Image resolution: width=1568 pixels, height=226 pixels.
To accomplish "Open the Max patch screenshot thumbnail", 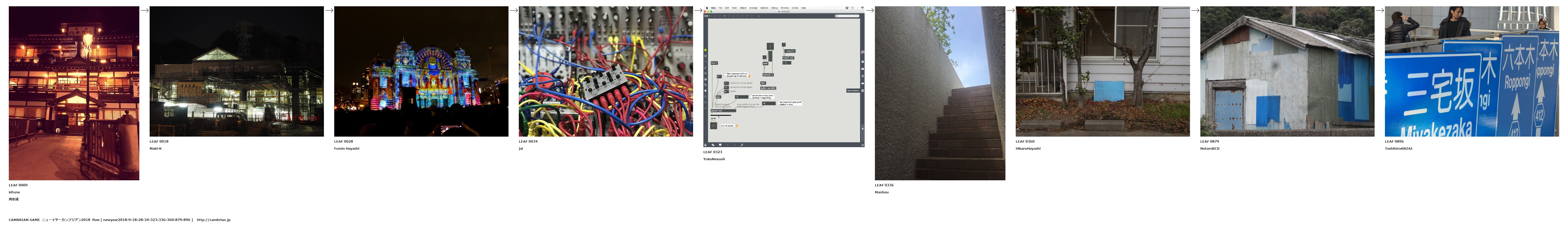I will pyautogui.click(x=783, y=77).
